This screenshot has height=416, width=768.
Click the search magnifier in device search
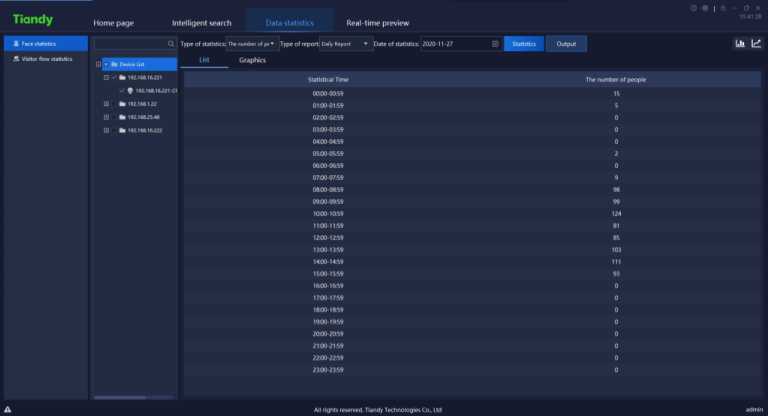[171, 44]
